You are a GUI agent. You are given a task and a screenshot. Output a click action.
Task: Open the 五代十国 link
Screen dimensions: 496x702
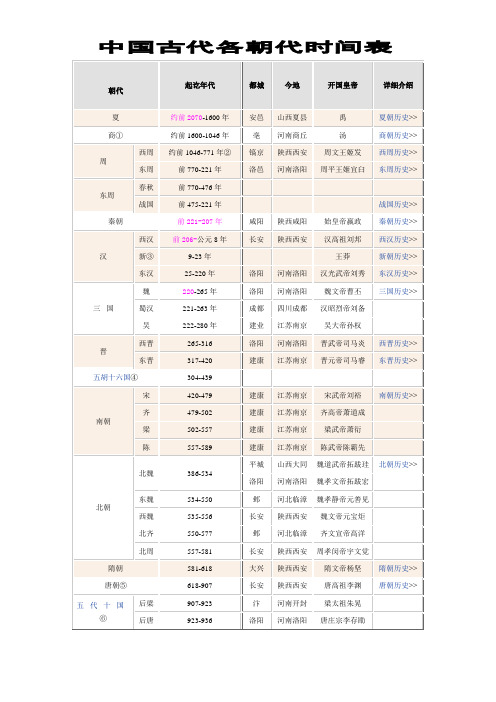click(100, 606)
